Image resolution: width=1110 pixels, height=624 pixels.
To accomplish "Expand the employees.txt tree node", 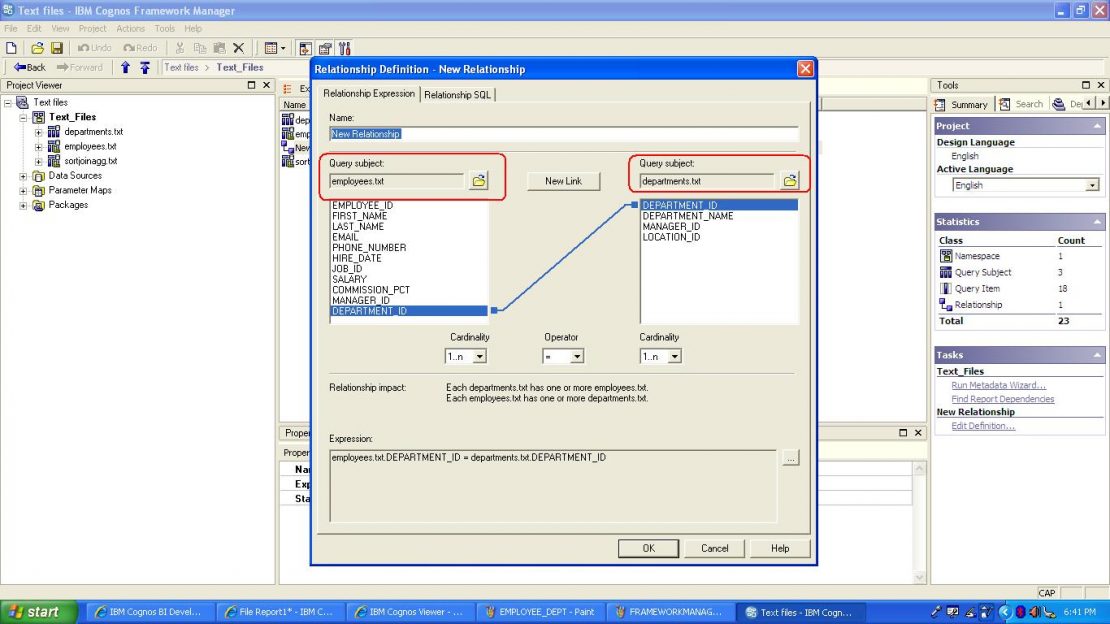I will pos(39,147).
